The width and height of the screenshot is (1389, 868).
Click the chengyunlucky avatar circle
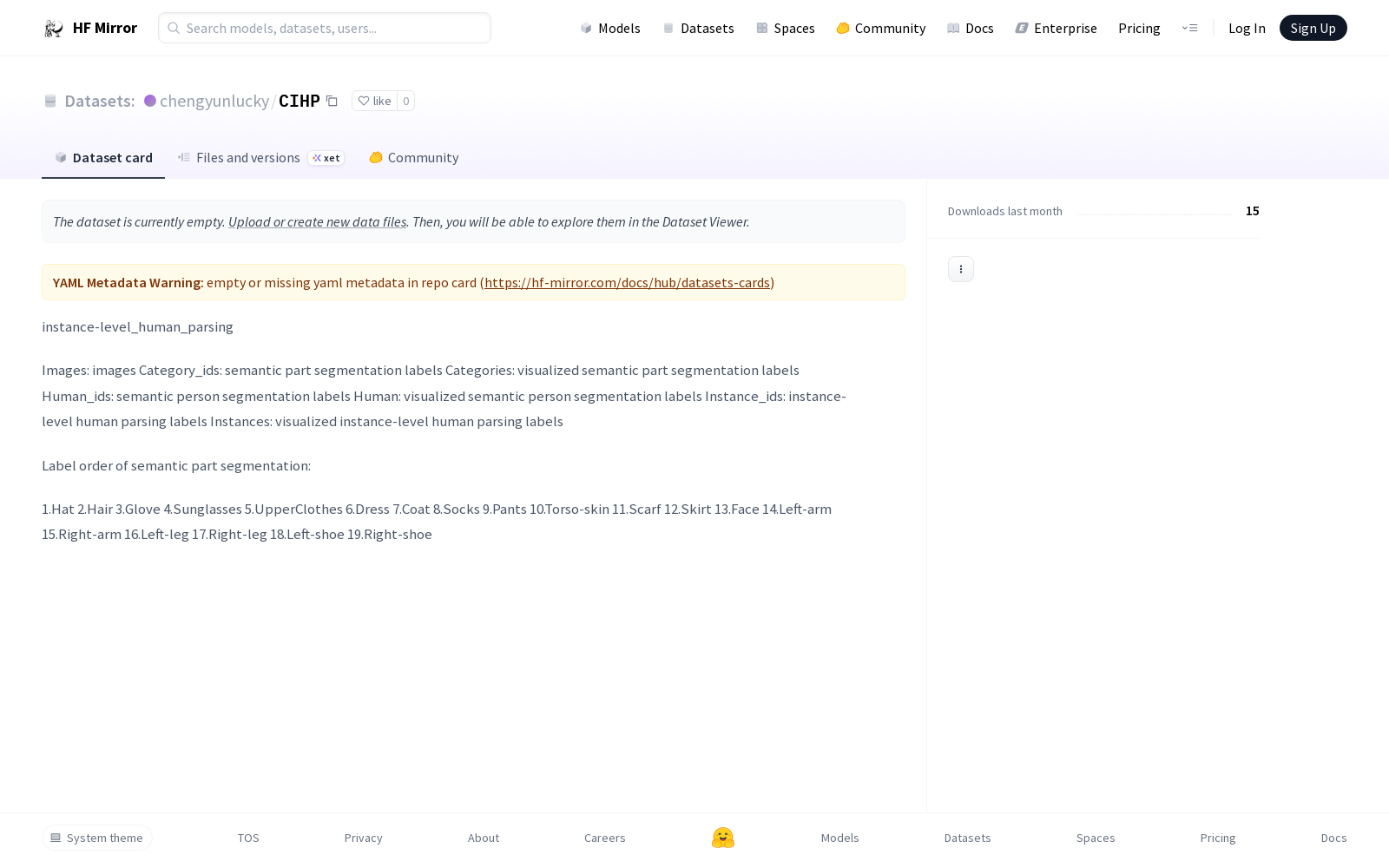click(x=150, y=101)
